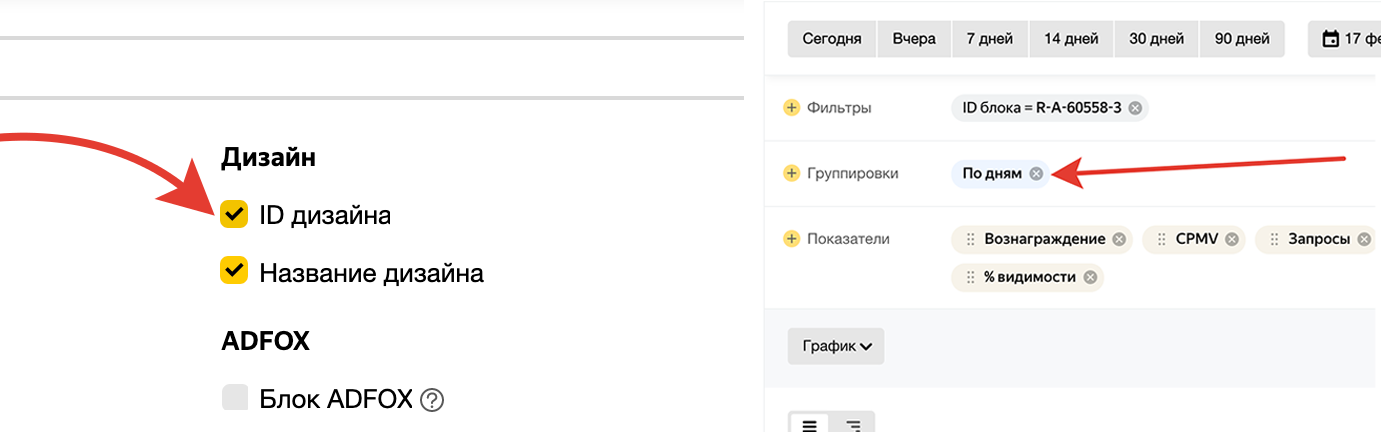Choose the 90 дней period
The image size is (1381, 432).
(1242, 39)
